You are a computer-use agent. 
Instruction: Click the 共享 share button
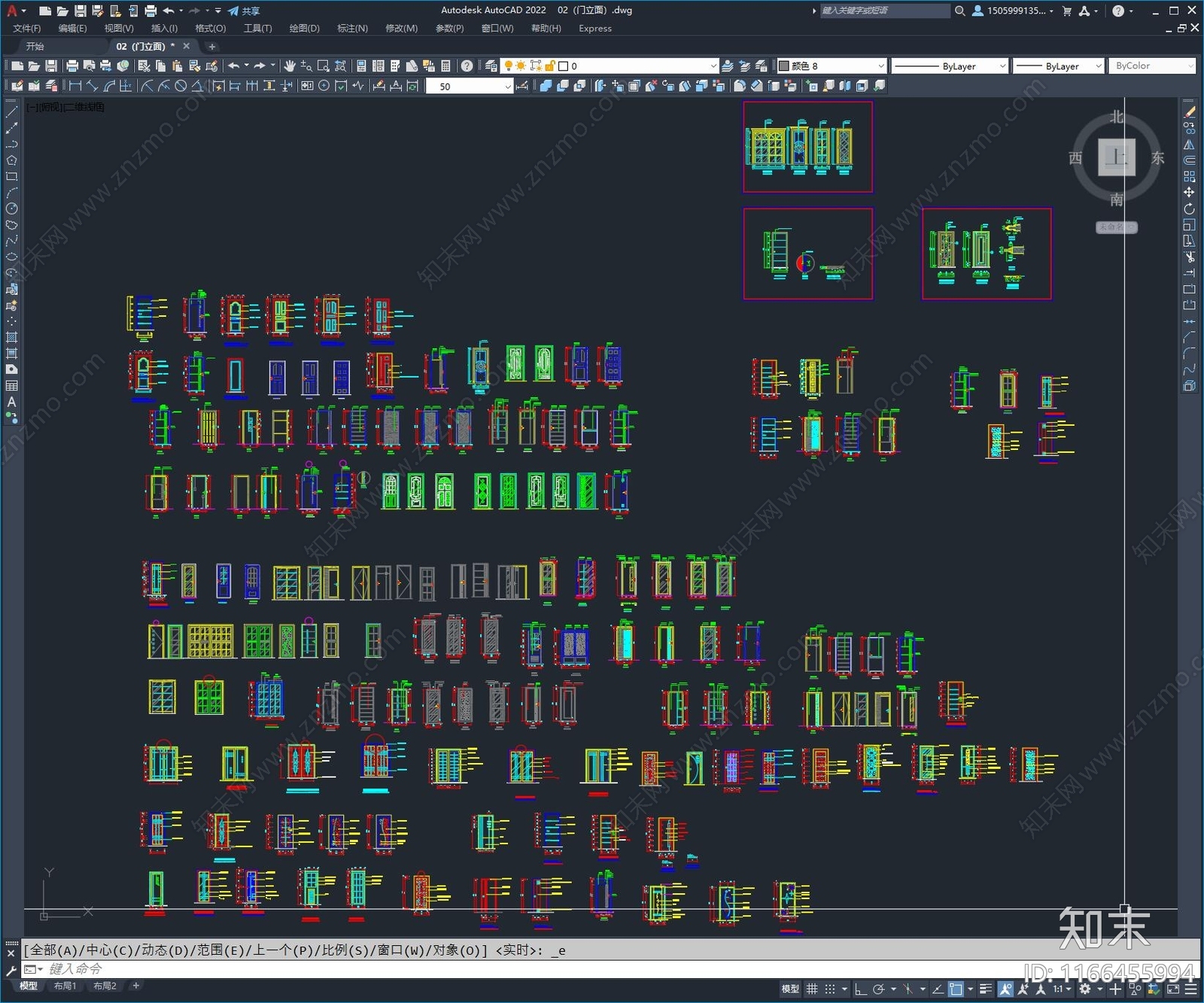tap(244, 11)
